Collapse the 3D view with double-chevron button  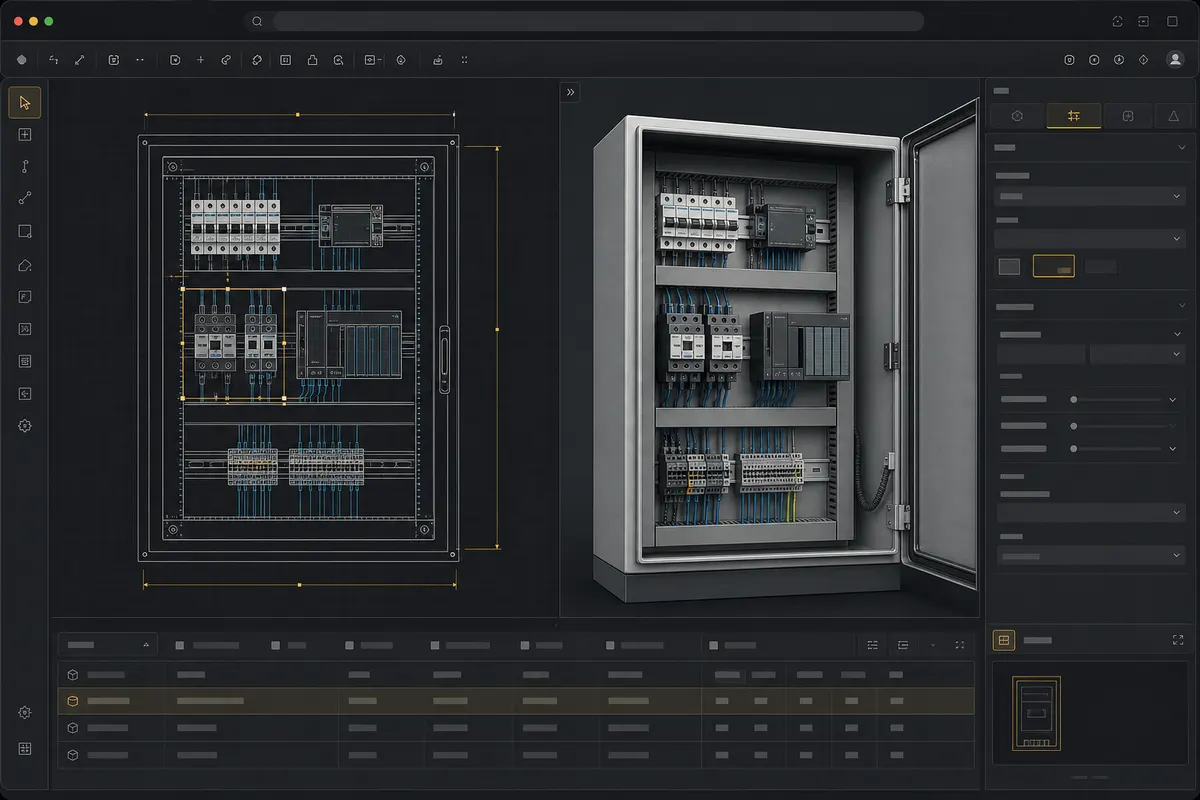point(570,92)
